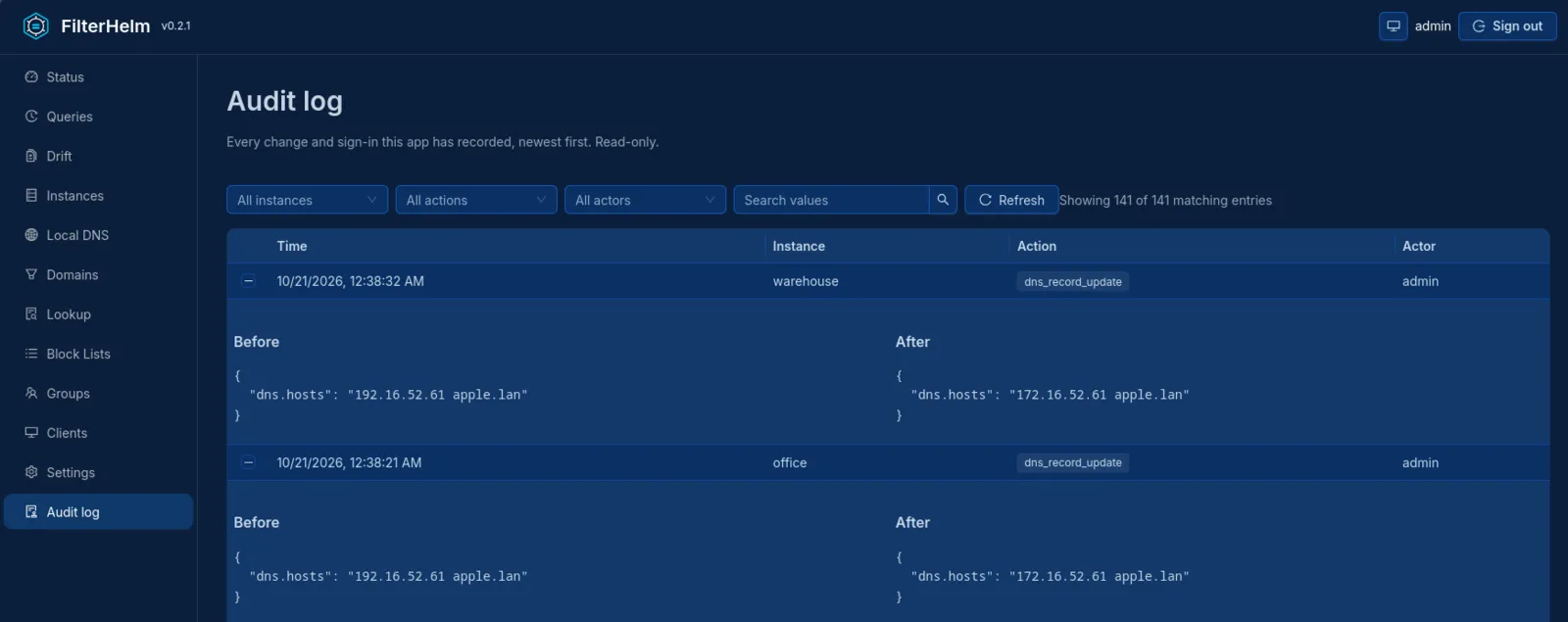
Task: Open the All actors filter dropdown
Action: [x=645, y=200]
